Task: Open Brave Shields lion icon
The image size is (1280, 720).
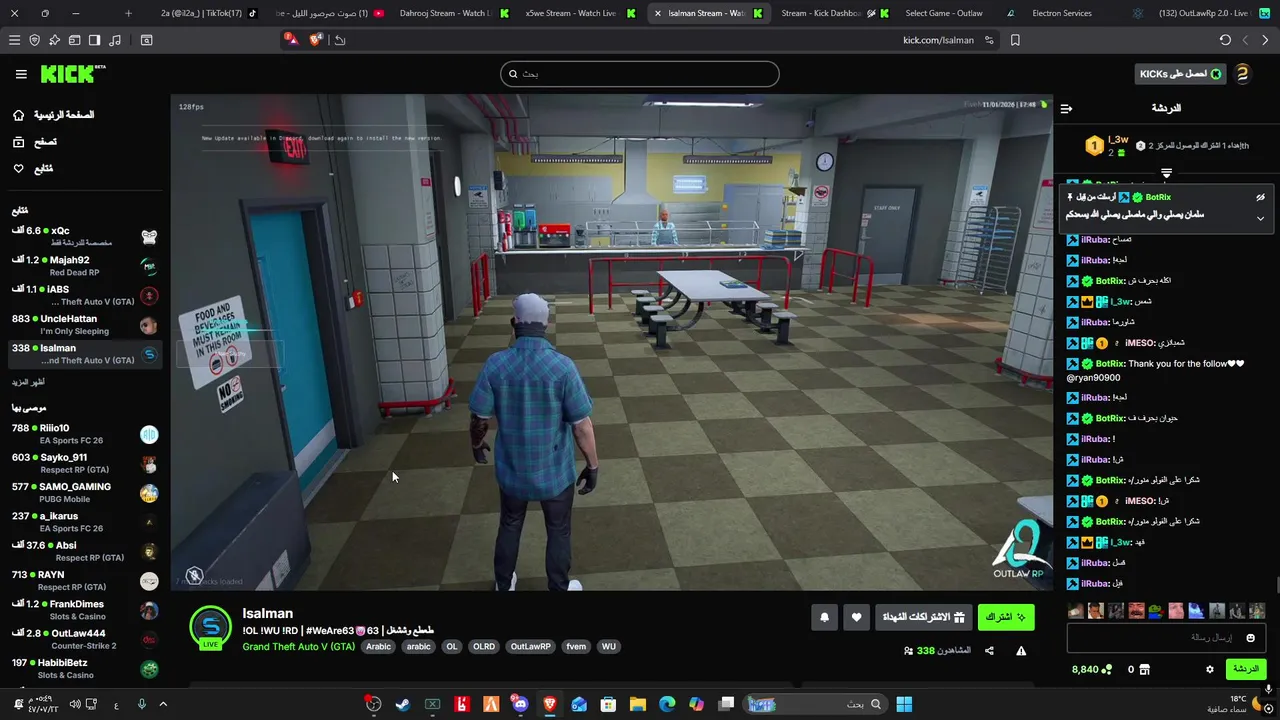Action: point(316,40)
